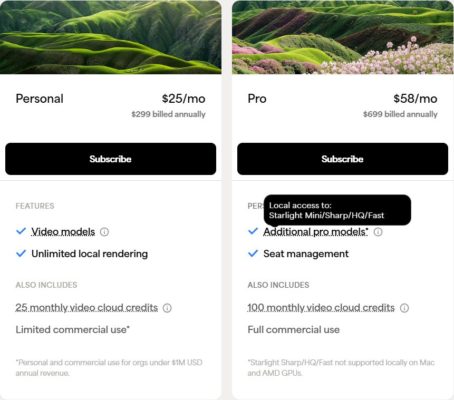Select 100 monthly video cloud credits link

[x=321, y=308]
